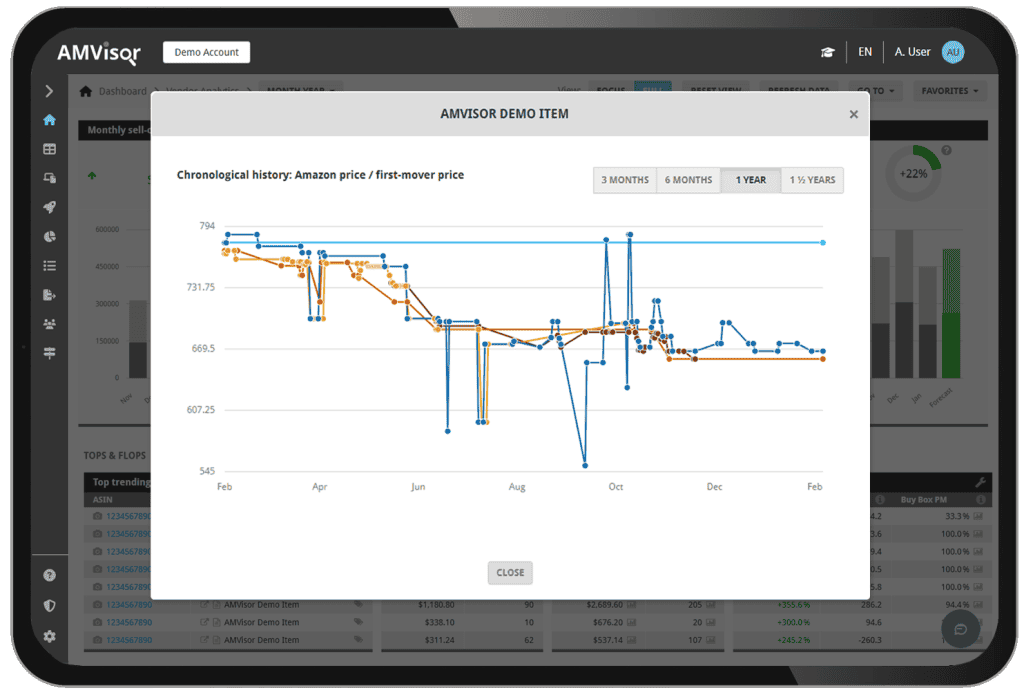Open the Dashboard home icon in the sidebar

(49, 119)
